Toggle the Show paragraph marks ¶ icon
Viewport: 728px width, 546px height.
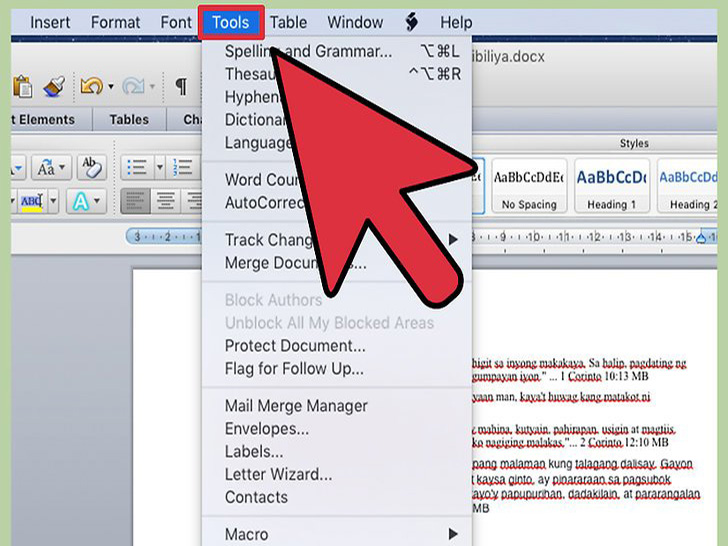181,86
